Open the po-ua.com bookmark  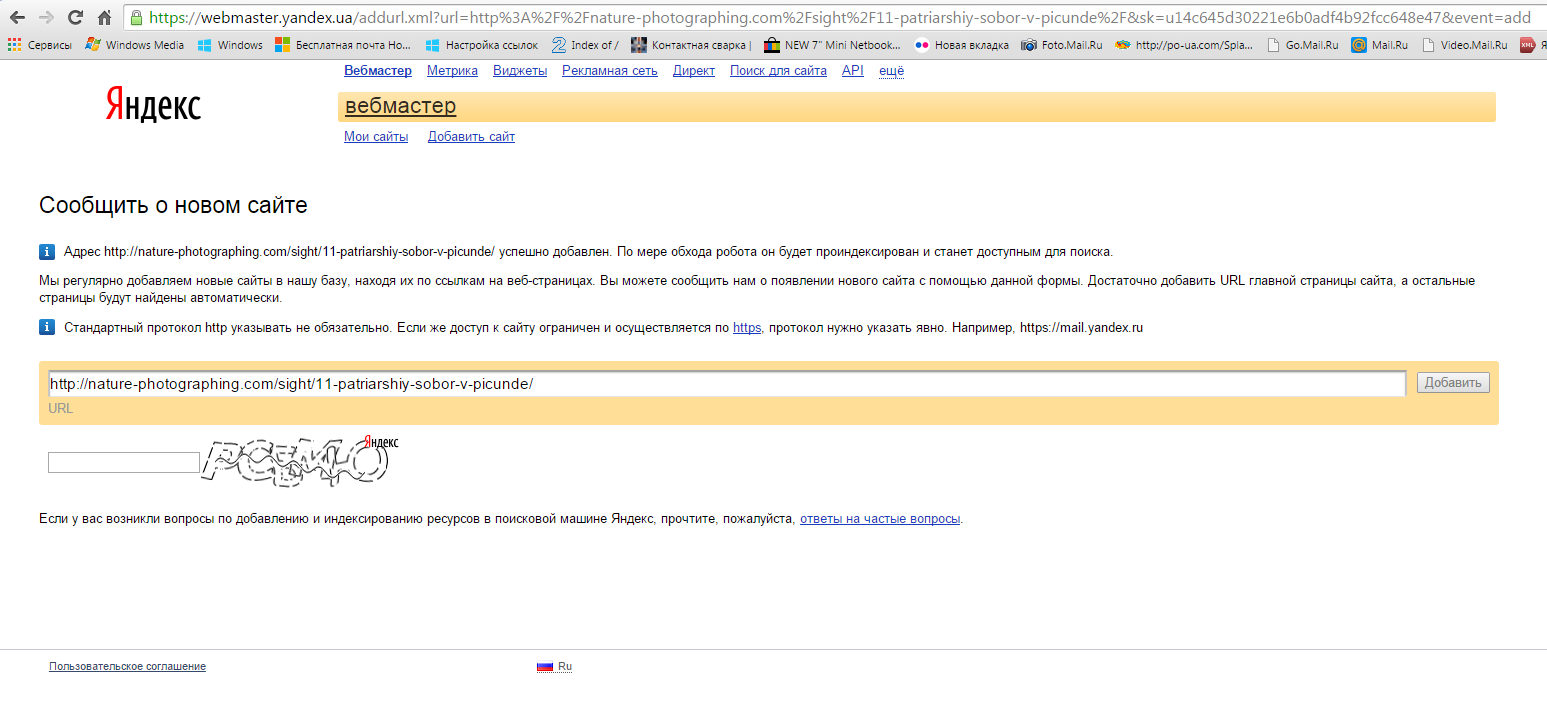(1184, 45)
